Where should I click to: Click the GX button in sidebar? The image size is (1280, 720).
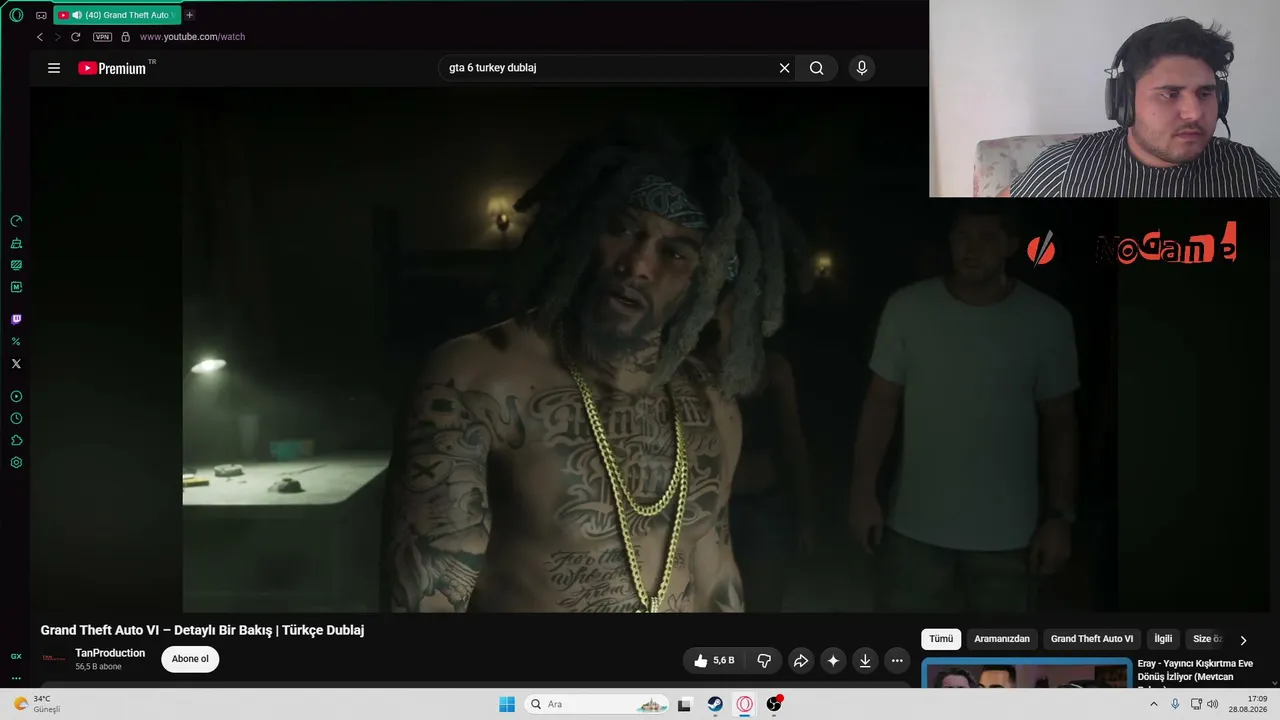click(16, 656)
